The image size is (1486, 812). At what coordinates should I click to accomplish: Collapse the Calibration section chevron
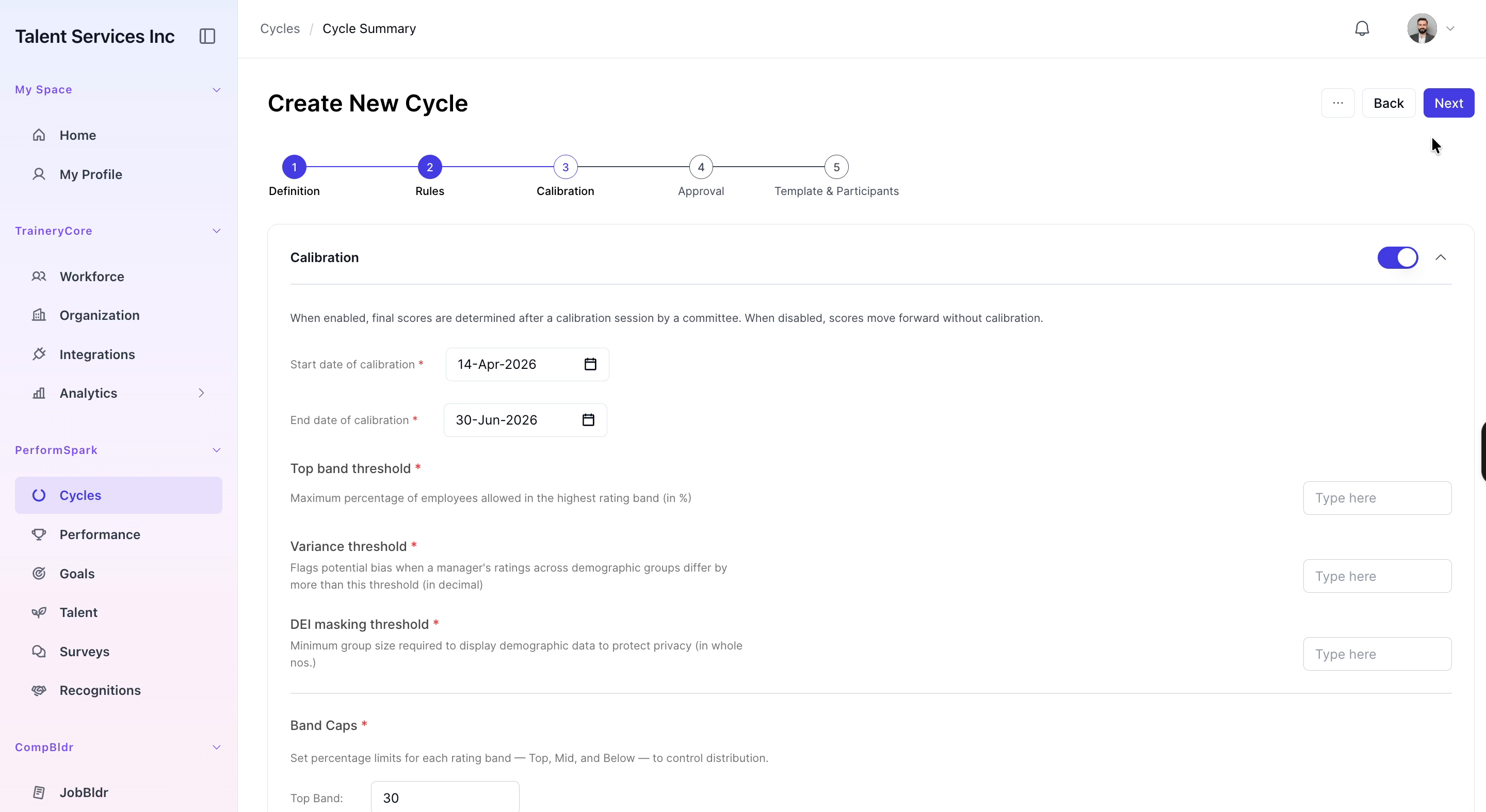(x=1441, y=258)
